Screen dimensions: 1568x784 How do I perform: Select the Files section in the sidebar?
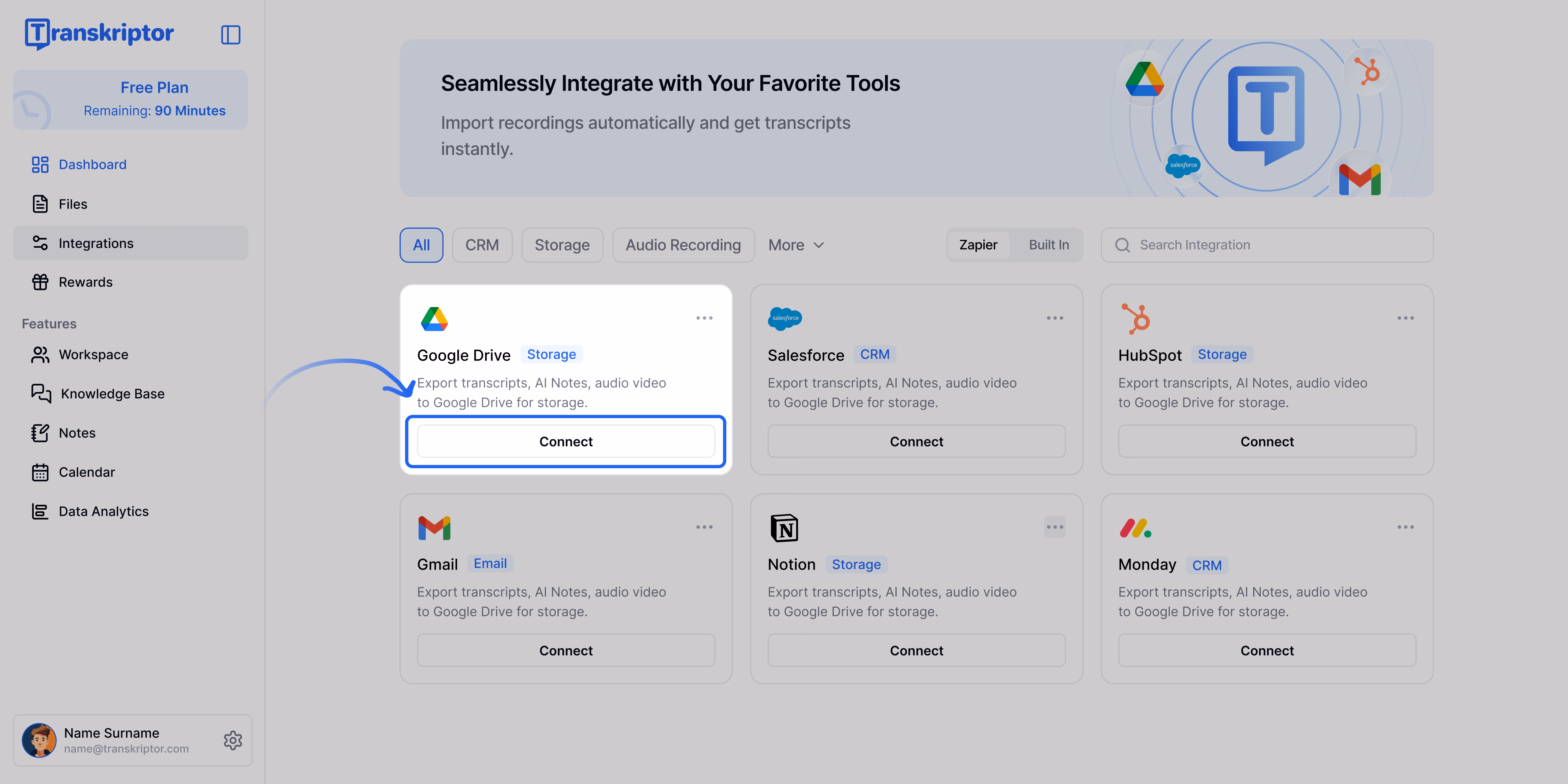coord(73,204)
